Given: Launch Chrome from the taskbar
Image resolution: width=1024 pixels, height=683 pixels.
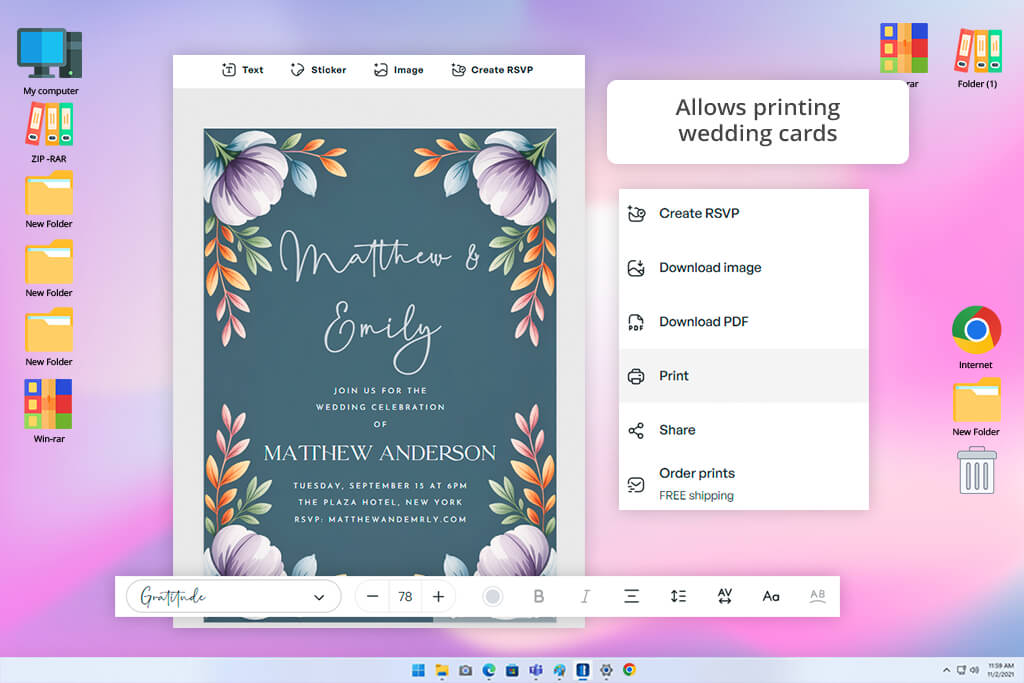Looking at the screenshot, I should tap(630, 670).
